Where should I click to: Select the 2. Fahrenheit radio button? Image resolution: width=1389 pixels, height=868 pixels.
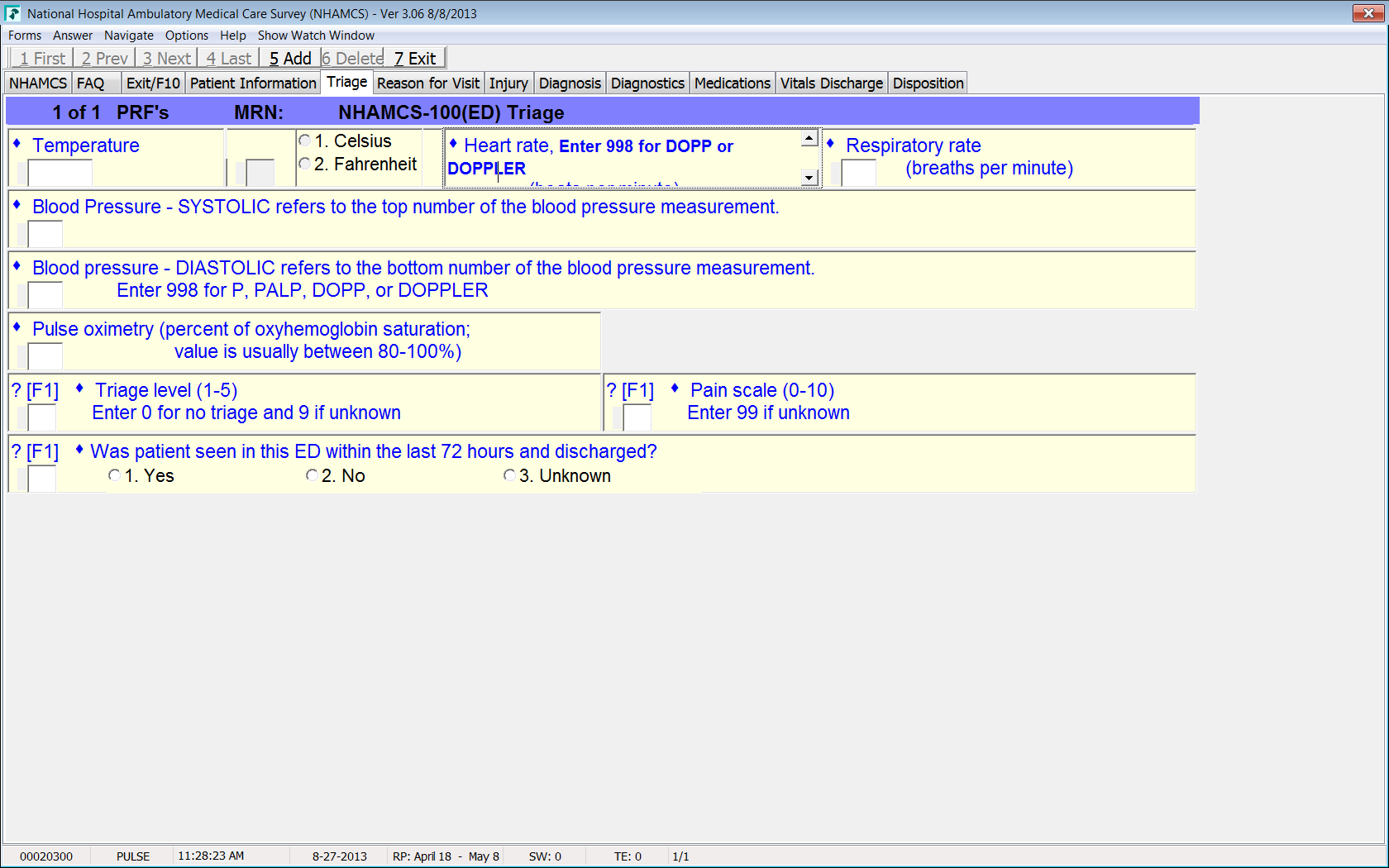(305, 164)
